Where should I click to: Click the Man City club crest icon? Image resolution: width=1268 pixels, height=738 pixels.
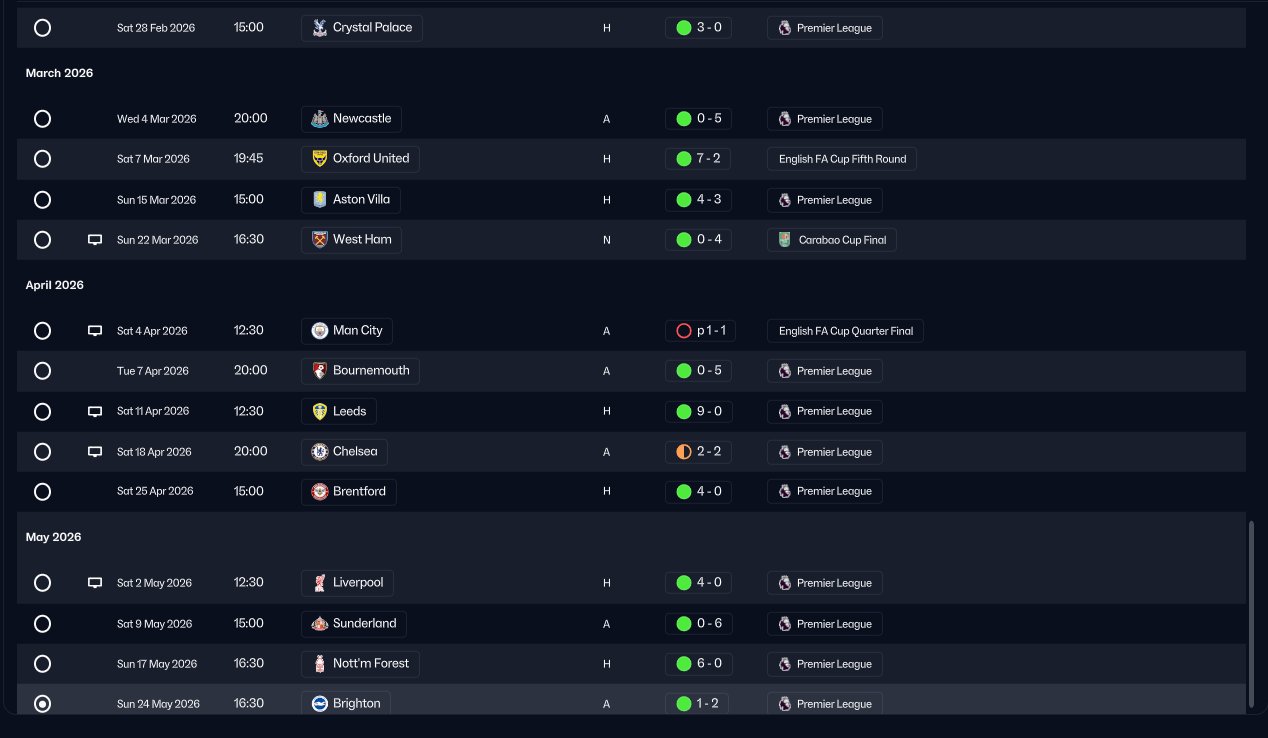coord(320,331)
